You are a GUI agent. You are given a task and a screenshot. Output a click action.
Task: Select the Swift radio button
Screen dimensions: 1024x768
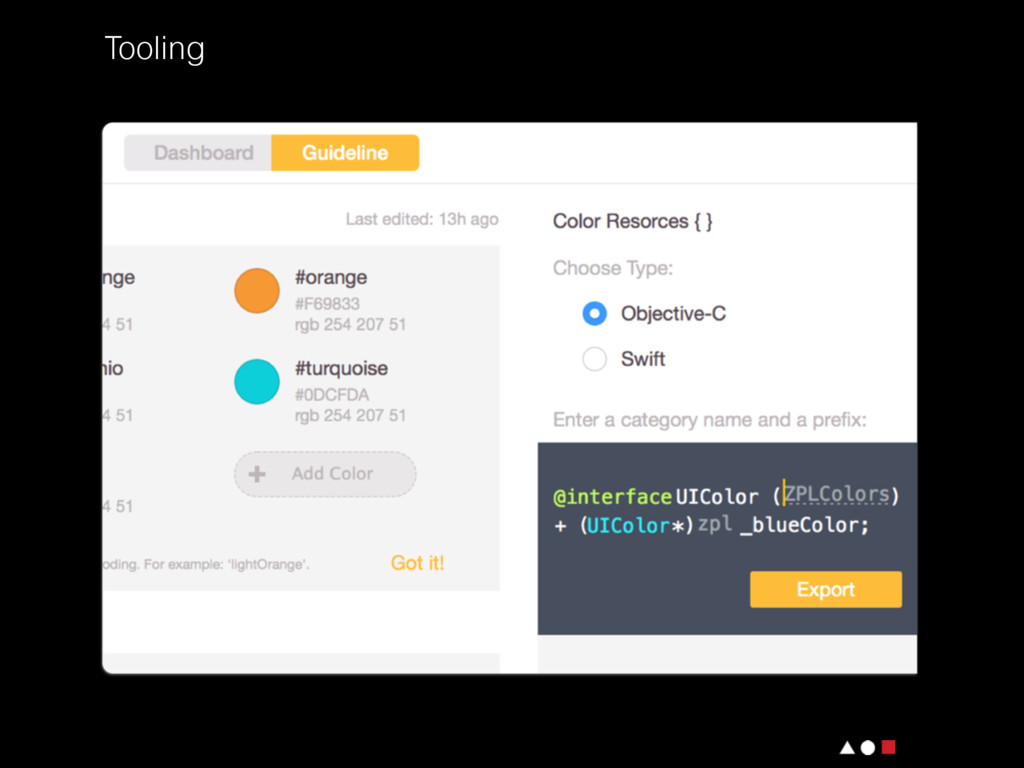(x=595, y=359)
